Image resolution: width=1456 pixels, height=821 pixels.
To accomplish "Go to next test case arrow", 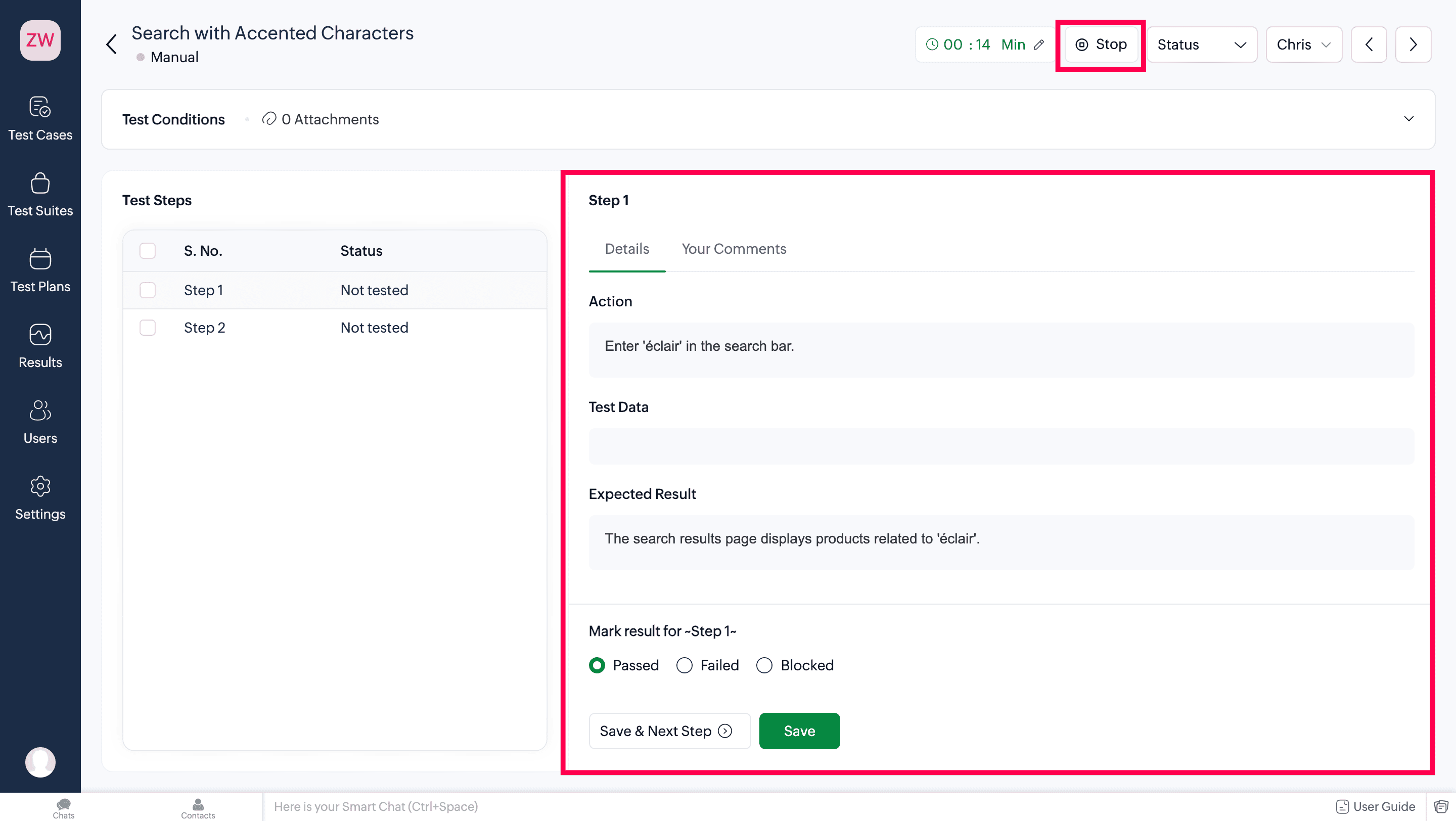I will point(1413,44).
